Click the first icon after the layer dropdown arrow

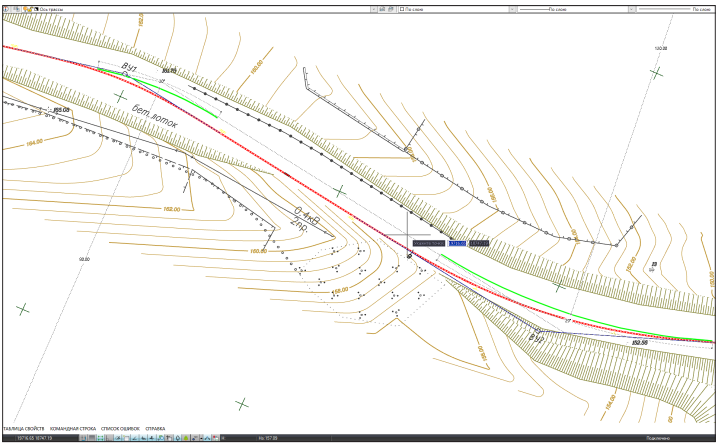382,9
